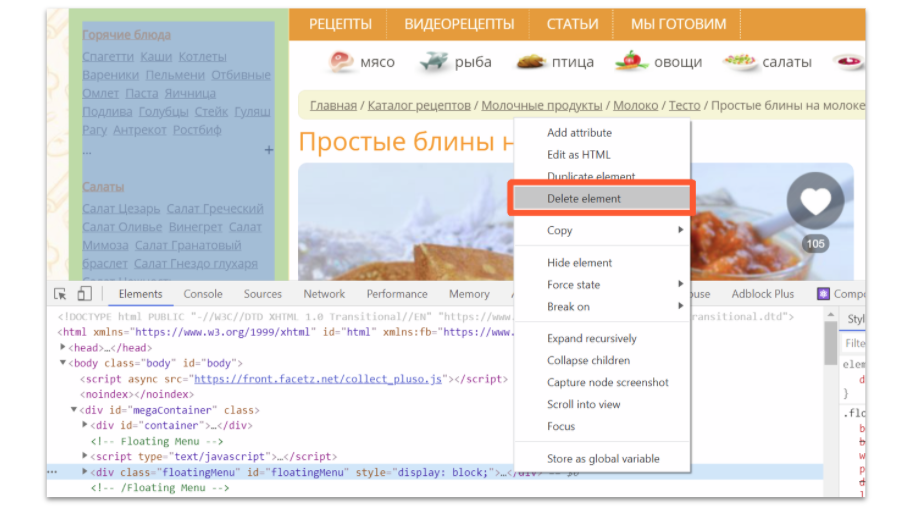Image resolution: width=920 pixels, height=507 pixels.
Task: Choose Capture node screenshot
Action: [x=602, y=382]
